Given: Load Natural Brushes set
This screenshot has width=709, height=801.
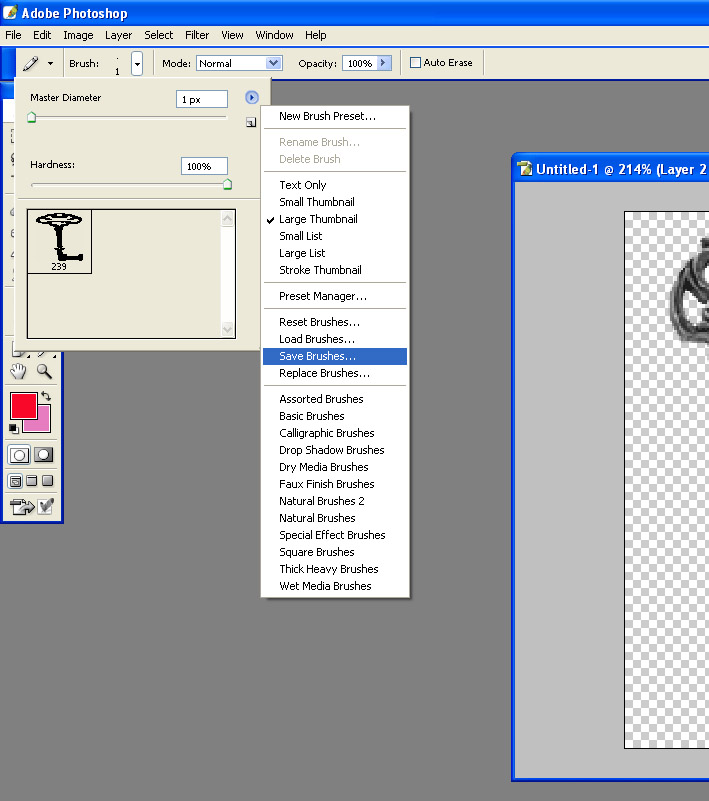Looking at the screenshot, I should coord(335,518).
